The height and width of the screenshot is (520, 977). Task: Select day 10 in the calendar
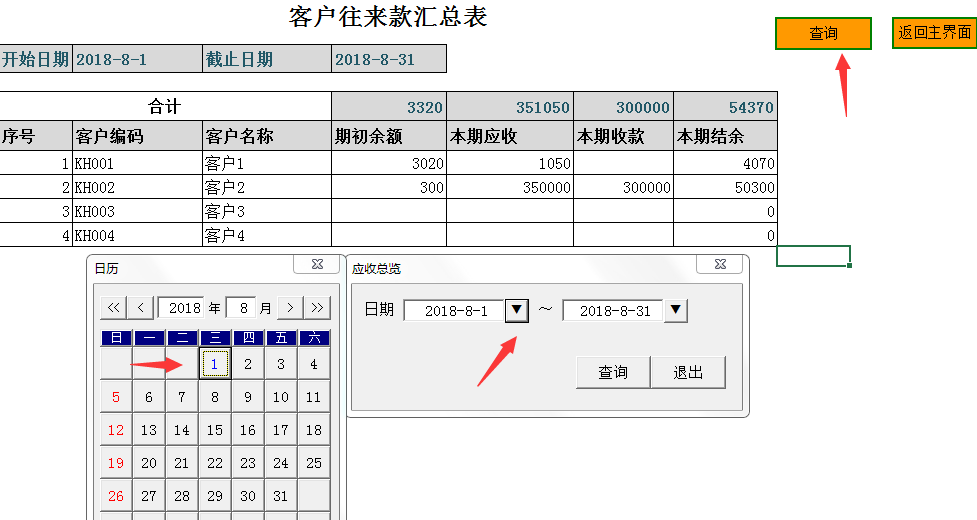pyautogui.click(x=281, y=397)
